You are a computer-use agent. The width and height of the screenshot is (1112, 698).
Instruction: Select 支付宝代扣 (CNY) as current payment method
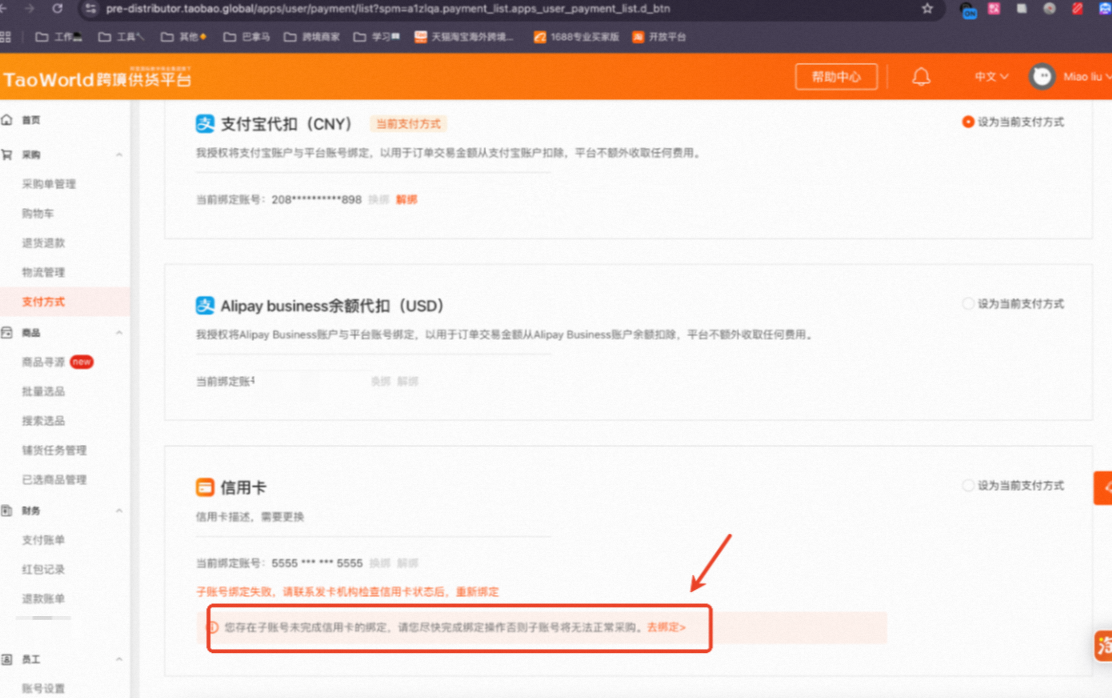(x=967, y=122)
